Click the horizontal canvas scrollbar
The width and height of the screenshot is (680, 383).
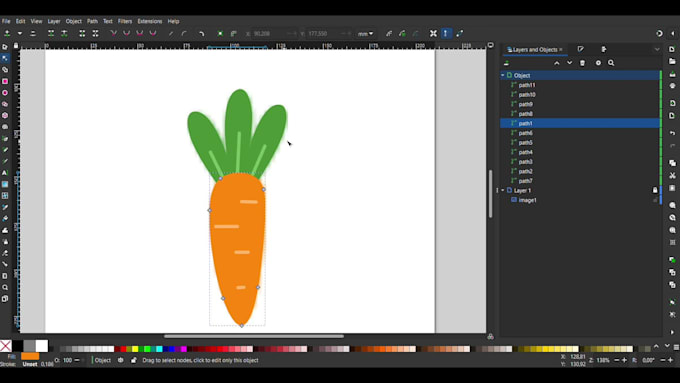click(x=254, y=336)
